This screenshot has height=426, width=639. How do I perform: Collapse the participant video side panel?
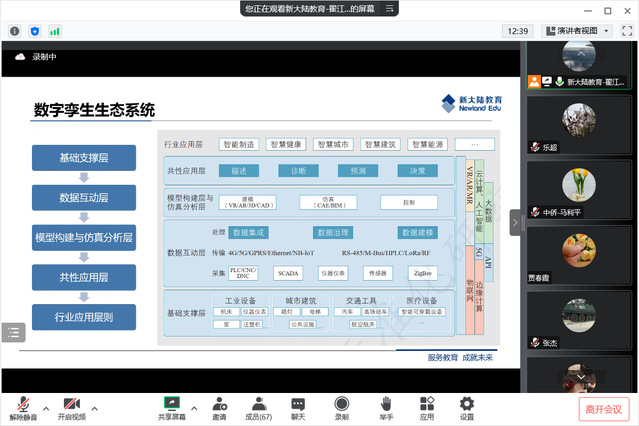(x=516, y=222)
